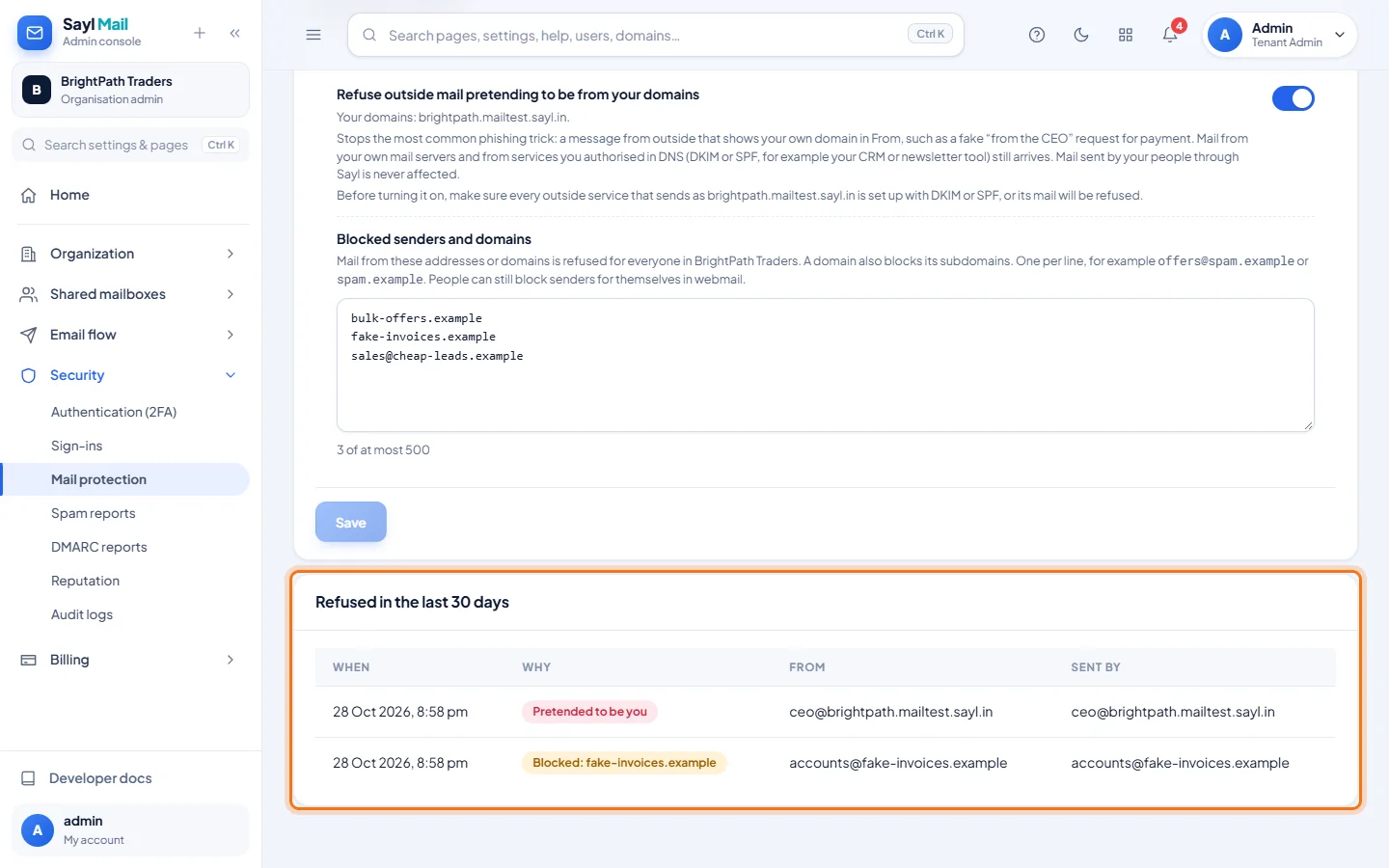The height and width of the screenshot is (868, 1389).
Task: Expand the Shared mailboxes chevron
Action: [x=231, y=294]
